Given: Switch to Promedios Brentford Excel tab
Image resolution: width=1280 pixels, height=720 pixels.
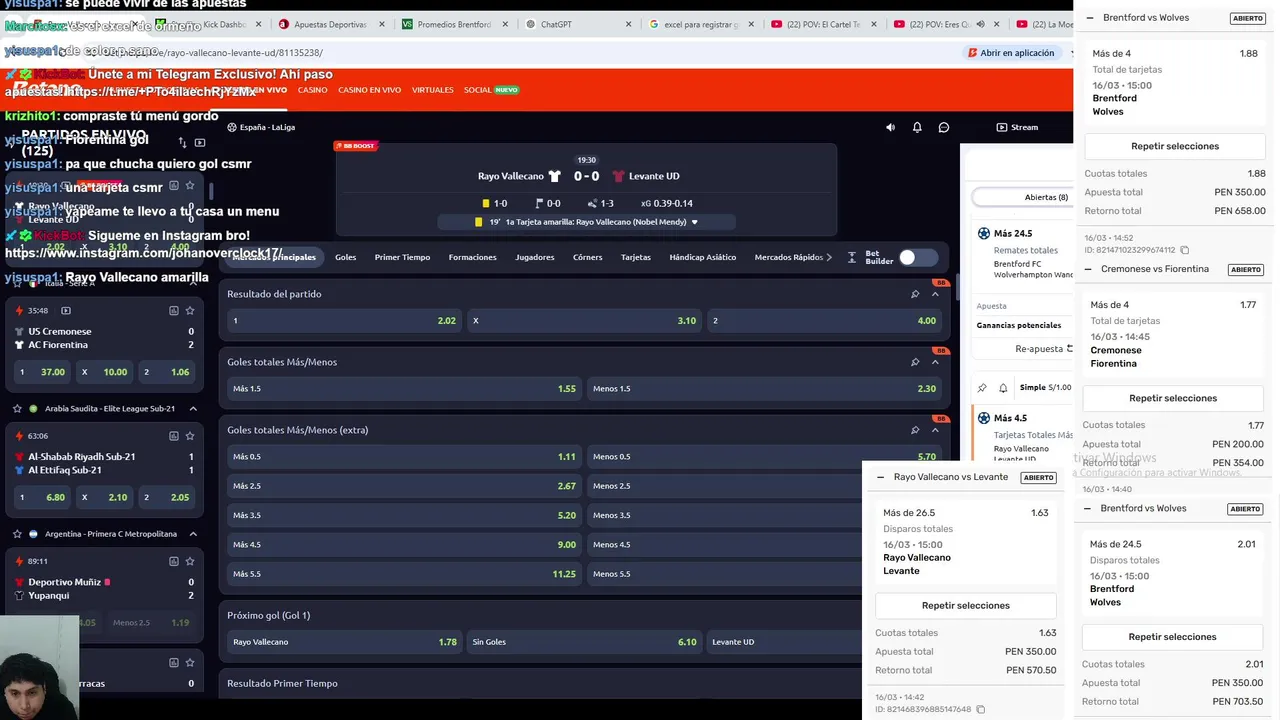Looking at the screenshot, I should pyautogui.click(x=453, y=24).
